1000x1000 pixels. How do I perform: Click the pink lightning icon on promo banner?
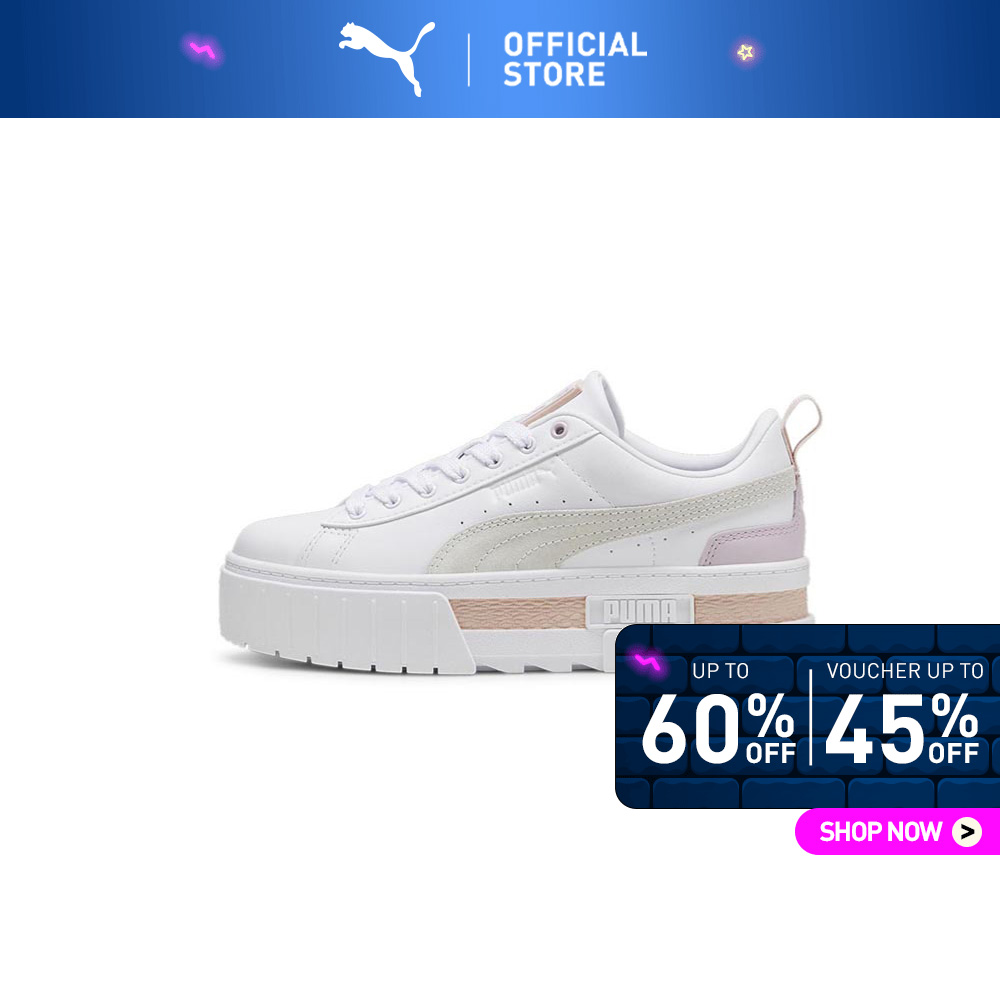coord(647,663)
